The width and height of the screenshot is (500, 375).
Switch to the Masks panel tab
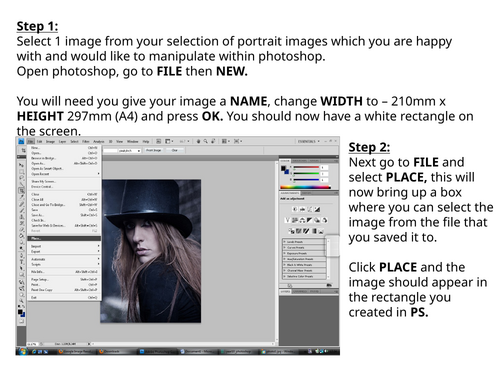click(x=307, y=193)
